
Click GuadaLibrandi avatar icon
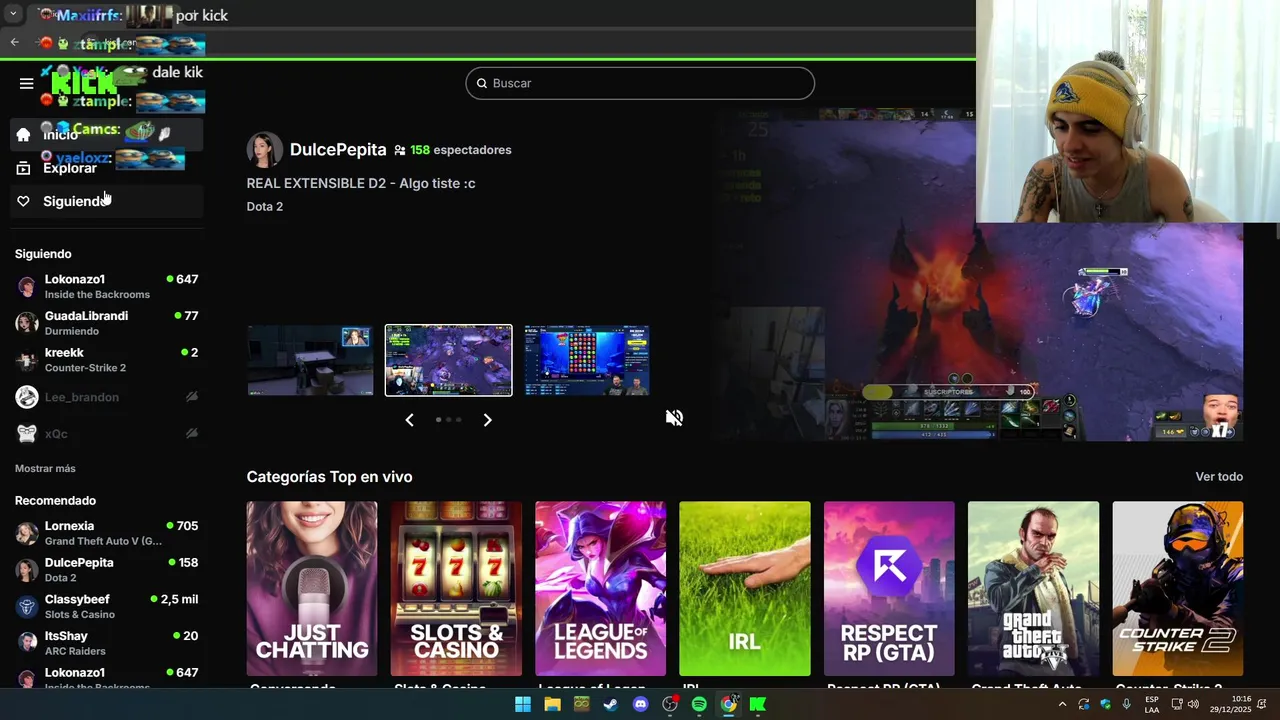coord(27,323)
